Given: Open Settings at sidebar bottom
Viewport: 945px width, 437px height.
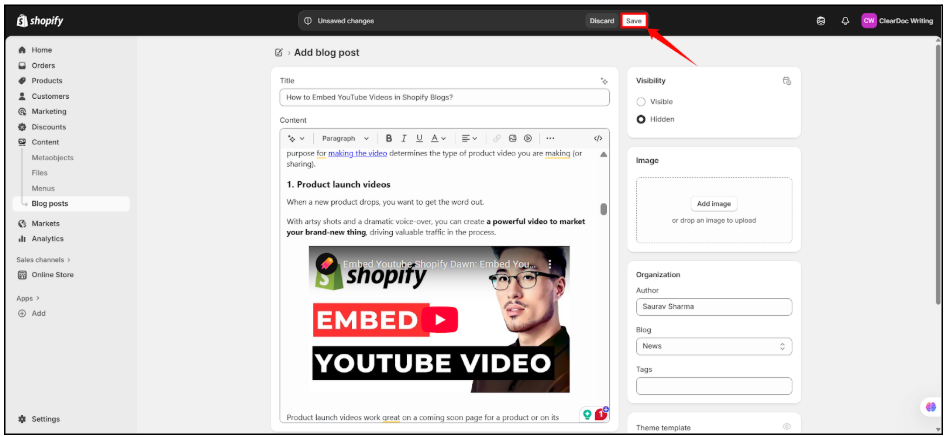Looking at the screenshot, I should coord(45,419).
